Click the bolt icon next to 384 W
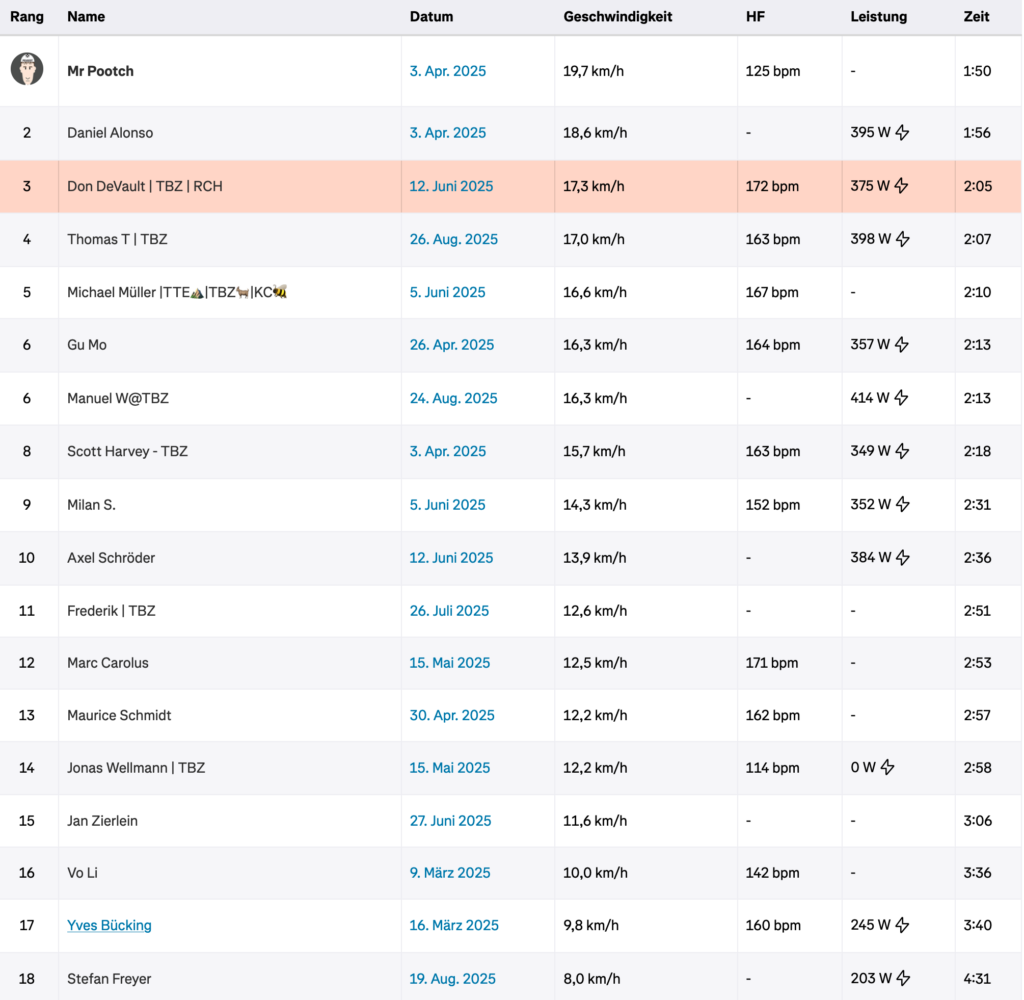Screen dimensions: 1024x1000 tap(903, 558)
